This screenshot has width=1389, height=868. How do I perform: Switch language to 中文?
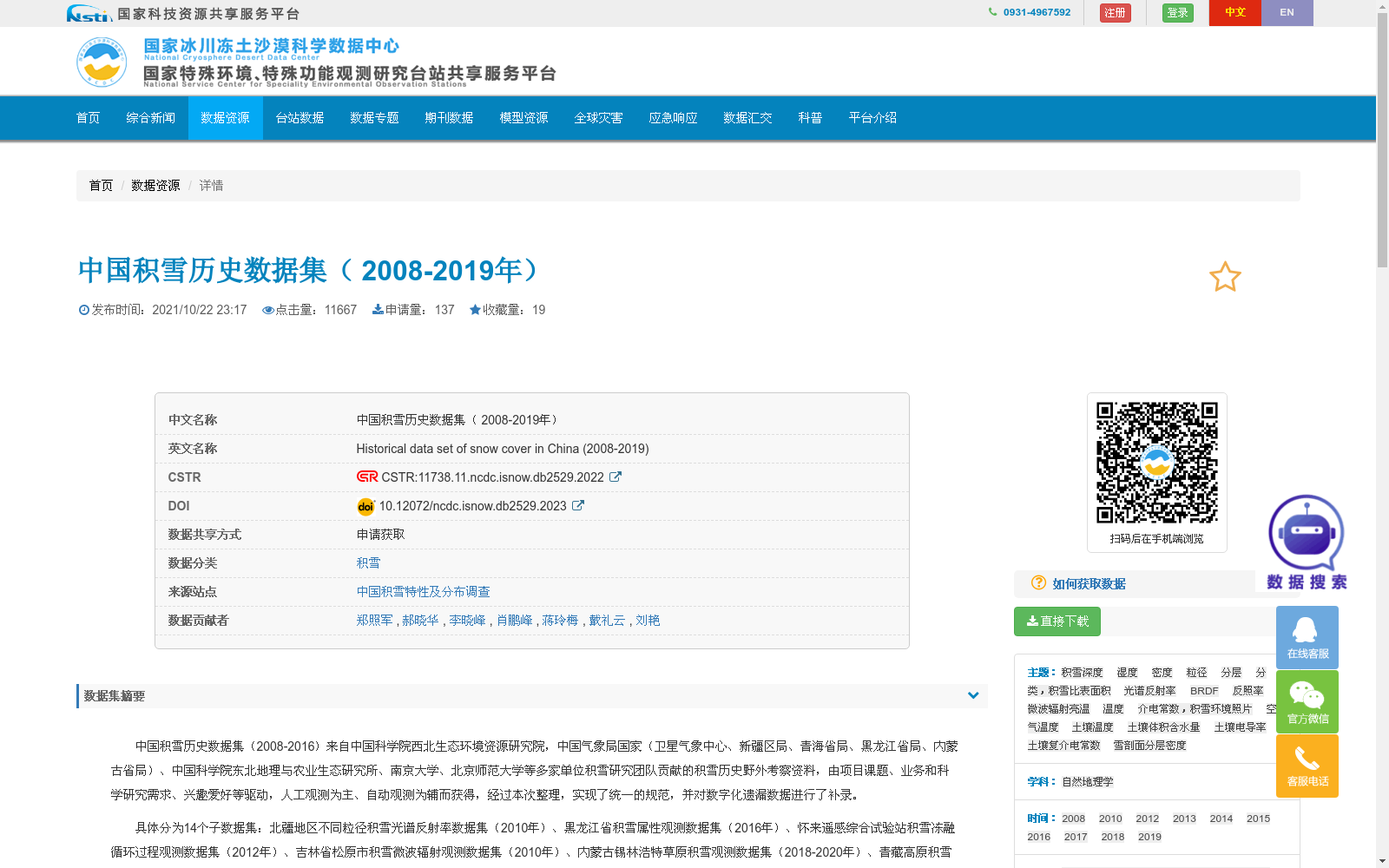[1235, 13]
